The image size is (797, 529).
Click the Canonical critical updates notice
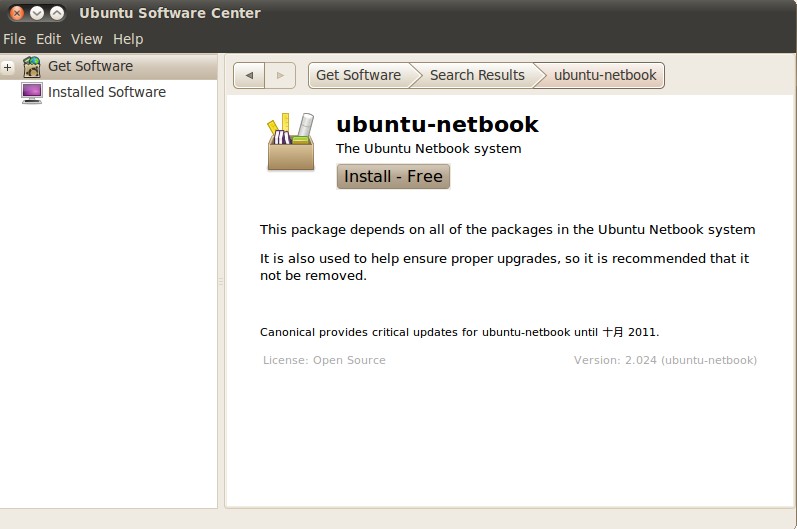click(x=459, y=332)
